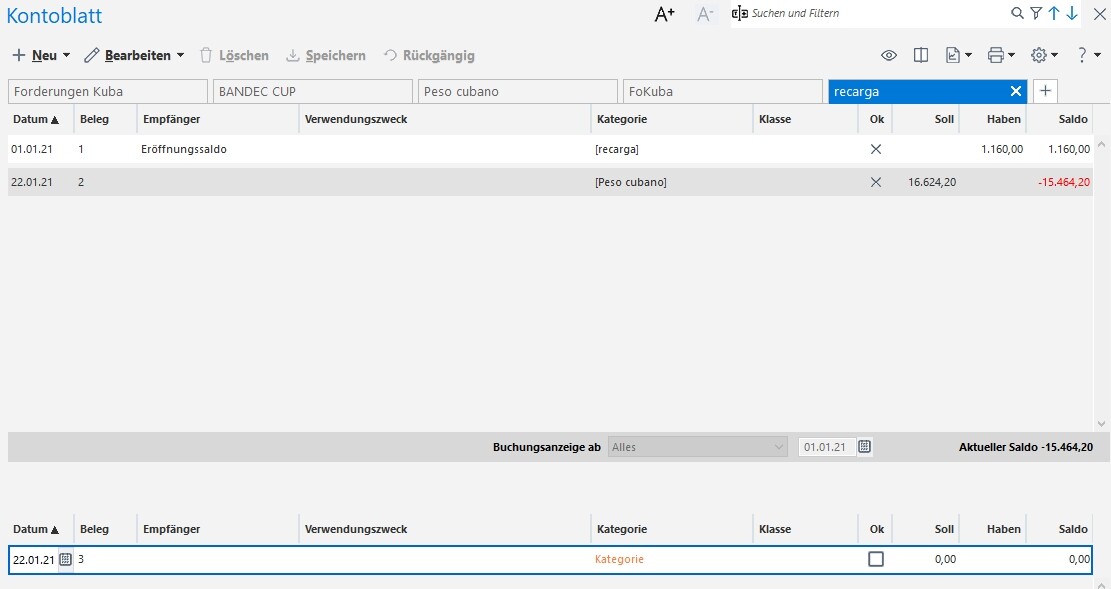Click the 22.01.21 date in entry row
This screenshot has width=1111, height=589.
(33, 559)
